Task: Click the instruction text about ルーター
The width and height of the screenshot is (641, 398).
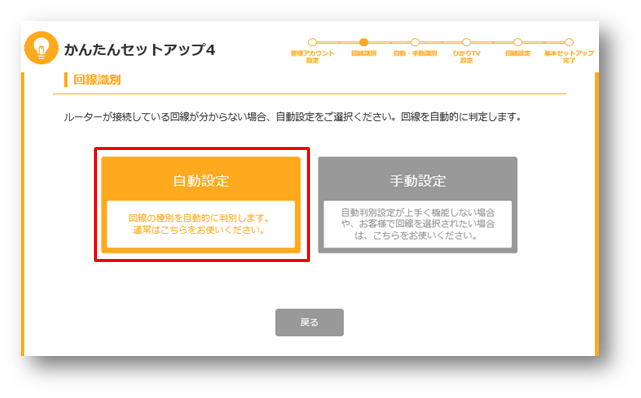Action: [293, 117]
